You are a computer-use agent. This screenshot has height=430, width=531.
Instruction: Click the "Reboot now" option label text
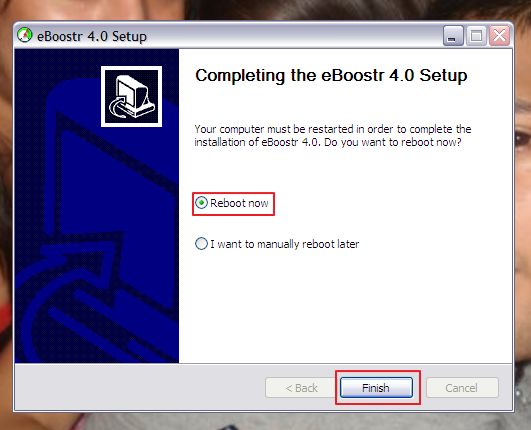tap(239, 203)
